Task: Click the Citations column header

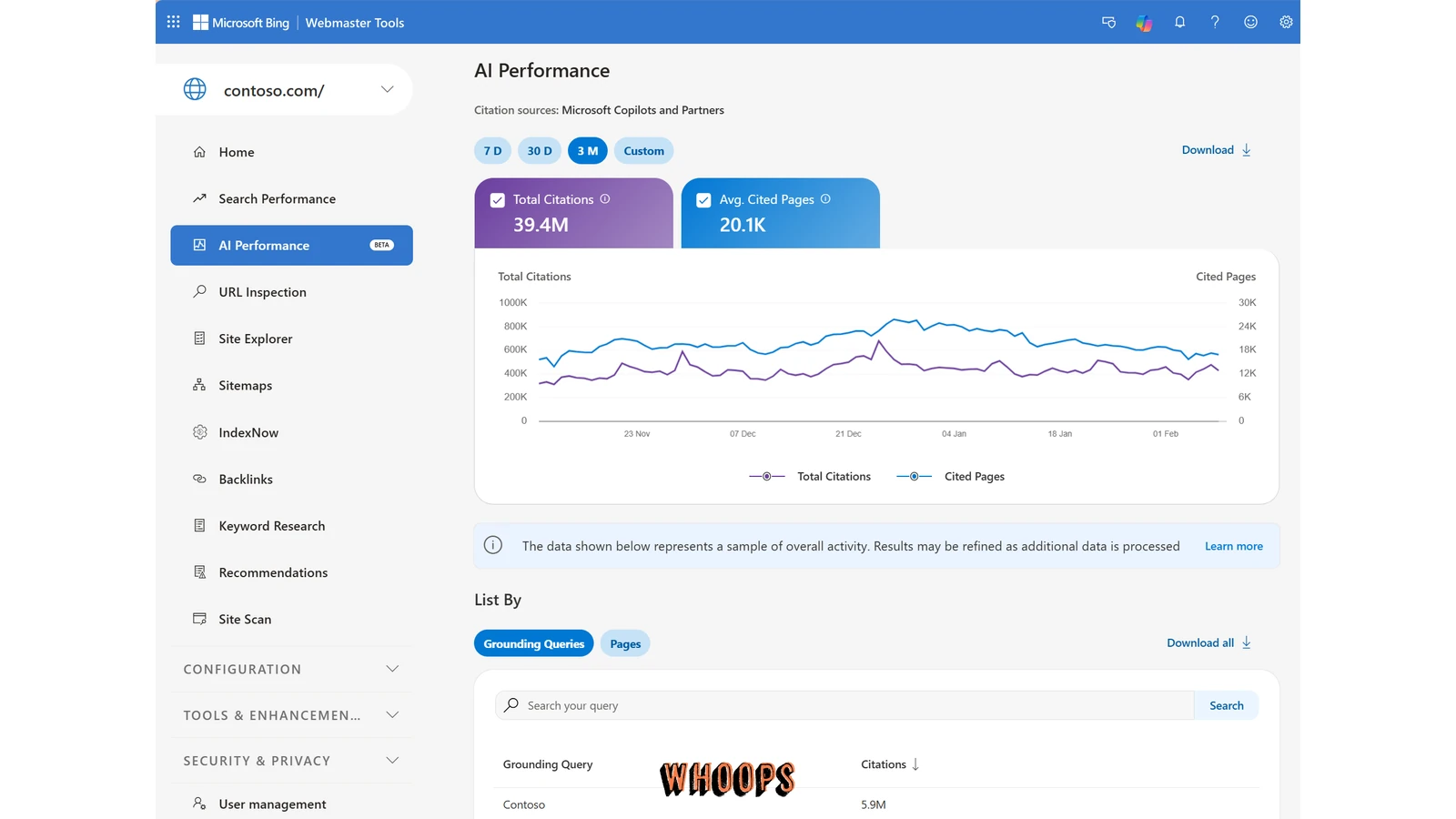Action: tap(884, 764)
